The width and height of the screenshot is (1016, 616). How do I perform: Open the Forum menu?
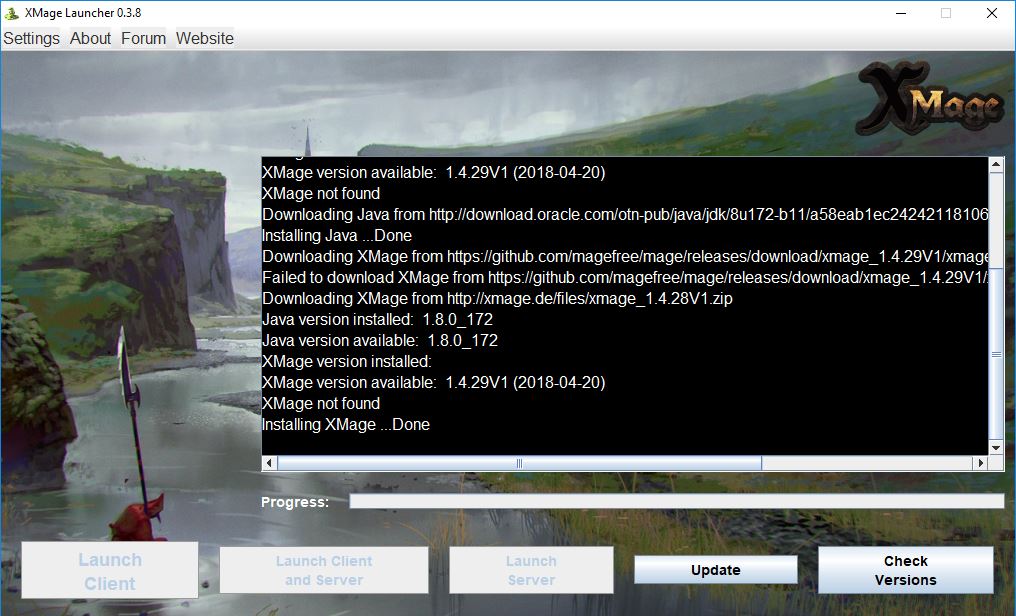[143, 38]
